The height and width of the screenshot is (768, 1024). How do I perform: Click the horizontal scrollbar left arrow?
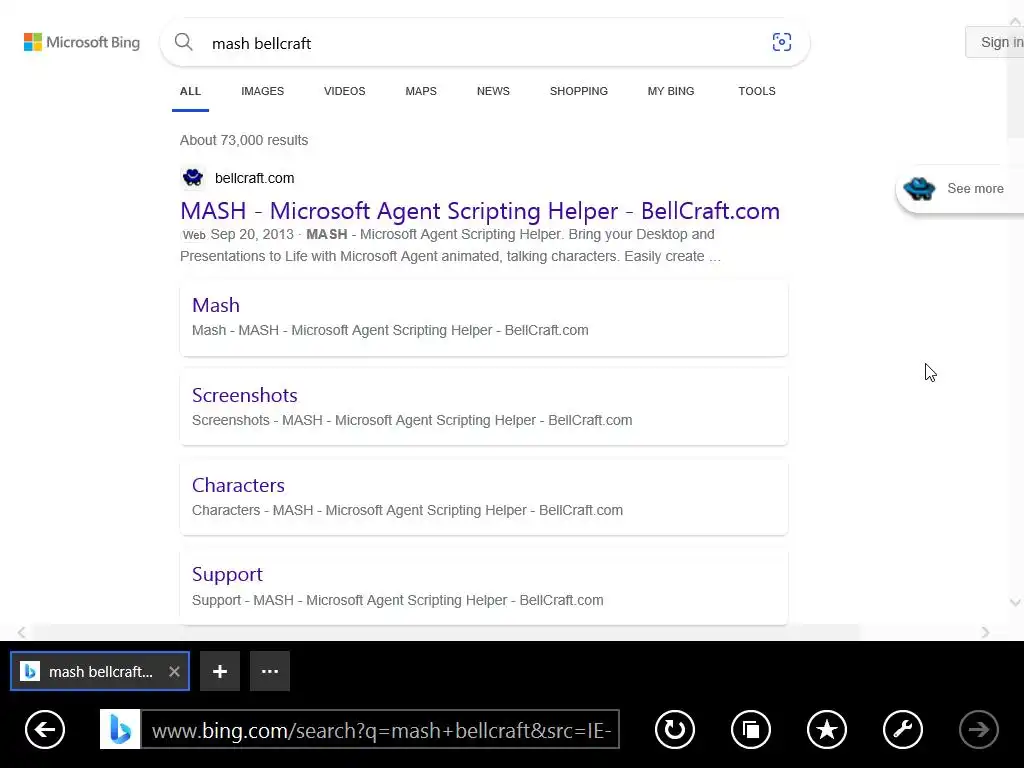pyautogui.click(x=22, y=632)
